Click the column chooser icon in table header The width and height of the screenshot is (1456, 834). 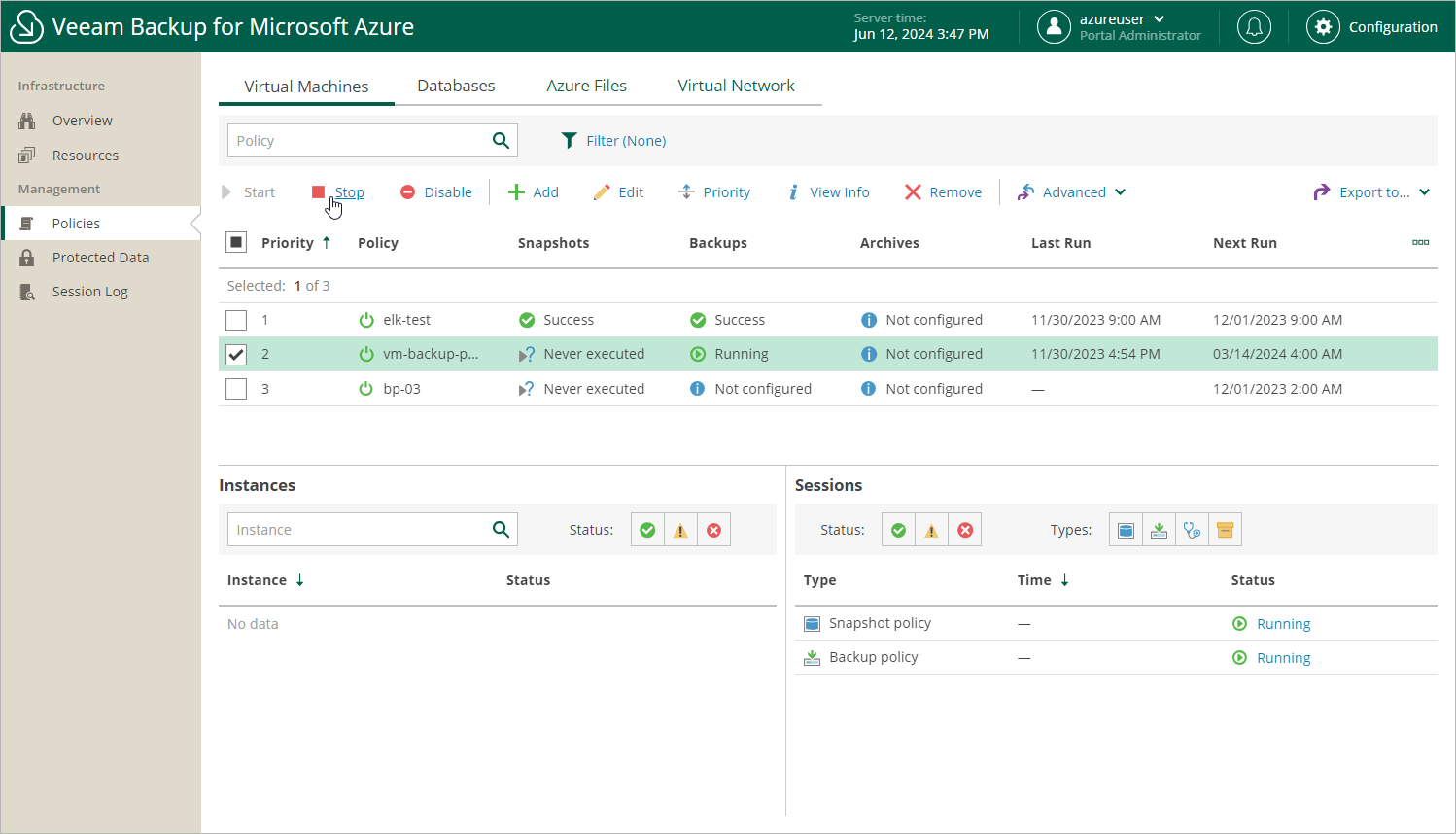coord(1420,243)
